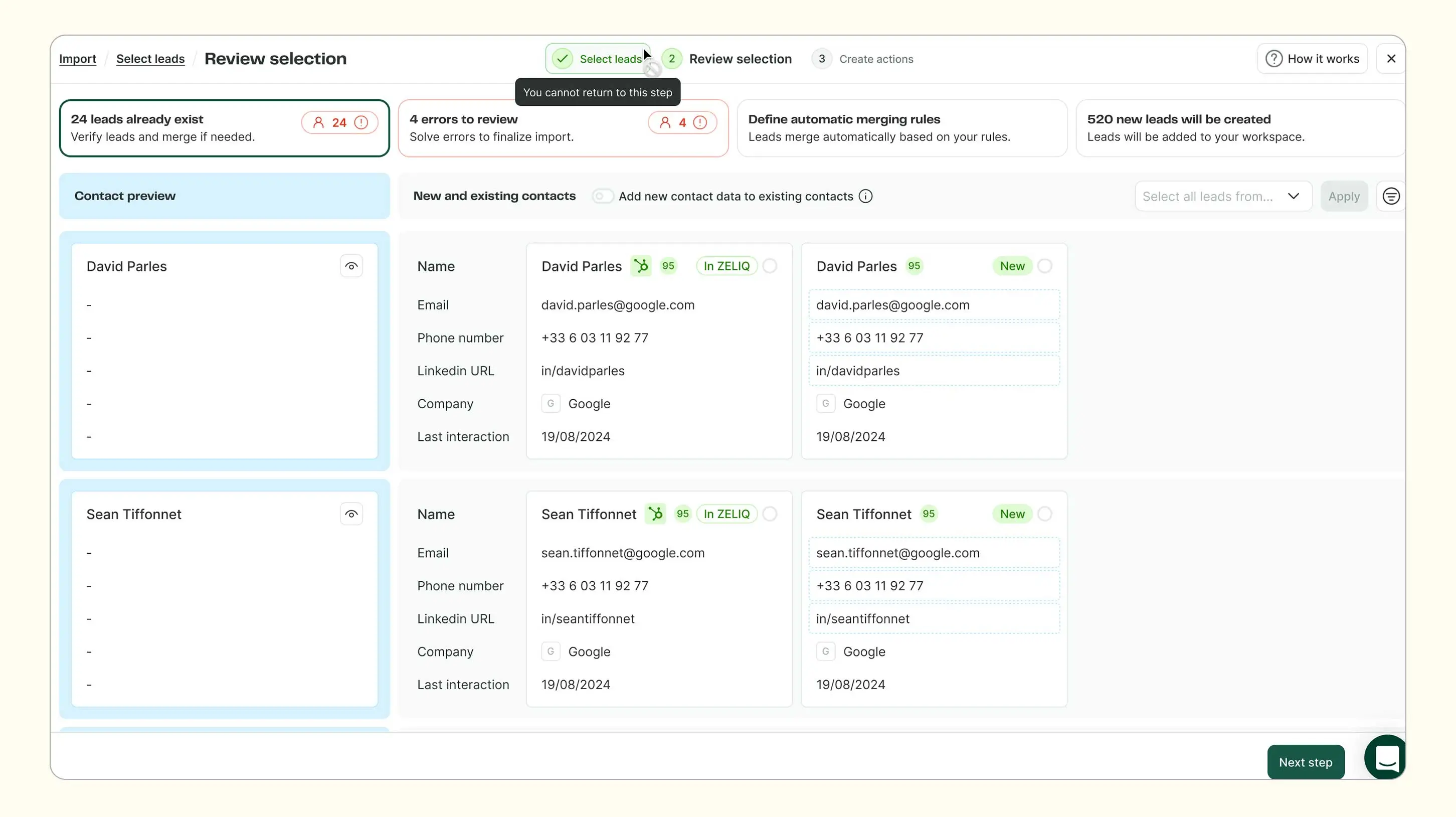Open the filter icon beside Apply
This screenshot has width=1456, height=817.
pyautogui.click(x=1390, y=196)
